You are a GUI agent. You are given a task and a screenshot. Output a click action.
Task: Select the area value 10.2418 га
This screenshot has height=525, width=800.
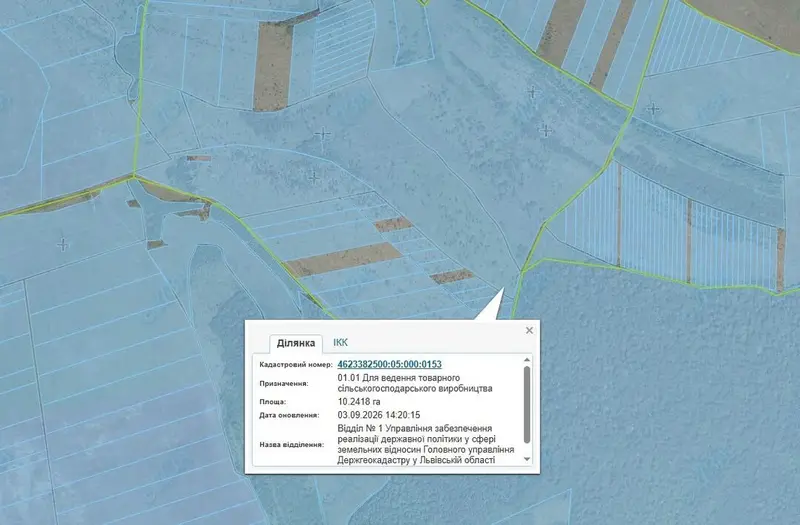[359, 402]
